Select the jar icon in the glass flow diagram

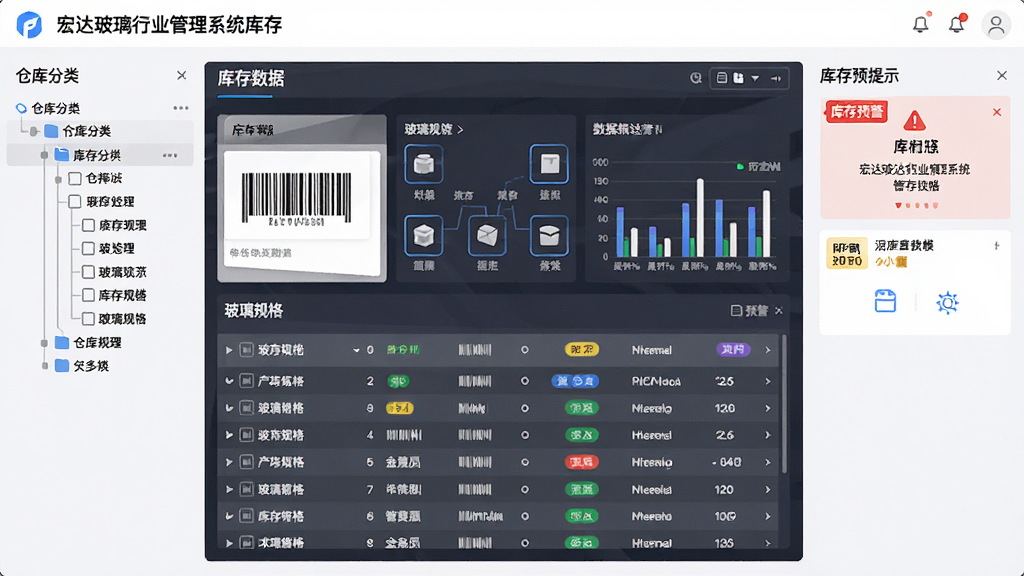pos(424,163)
